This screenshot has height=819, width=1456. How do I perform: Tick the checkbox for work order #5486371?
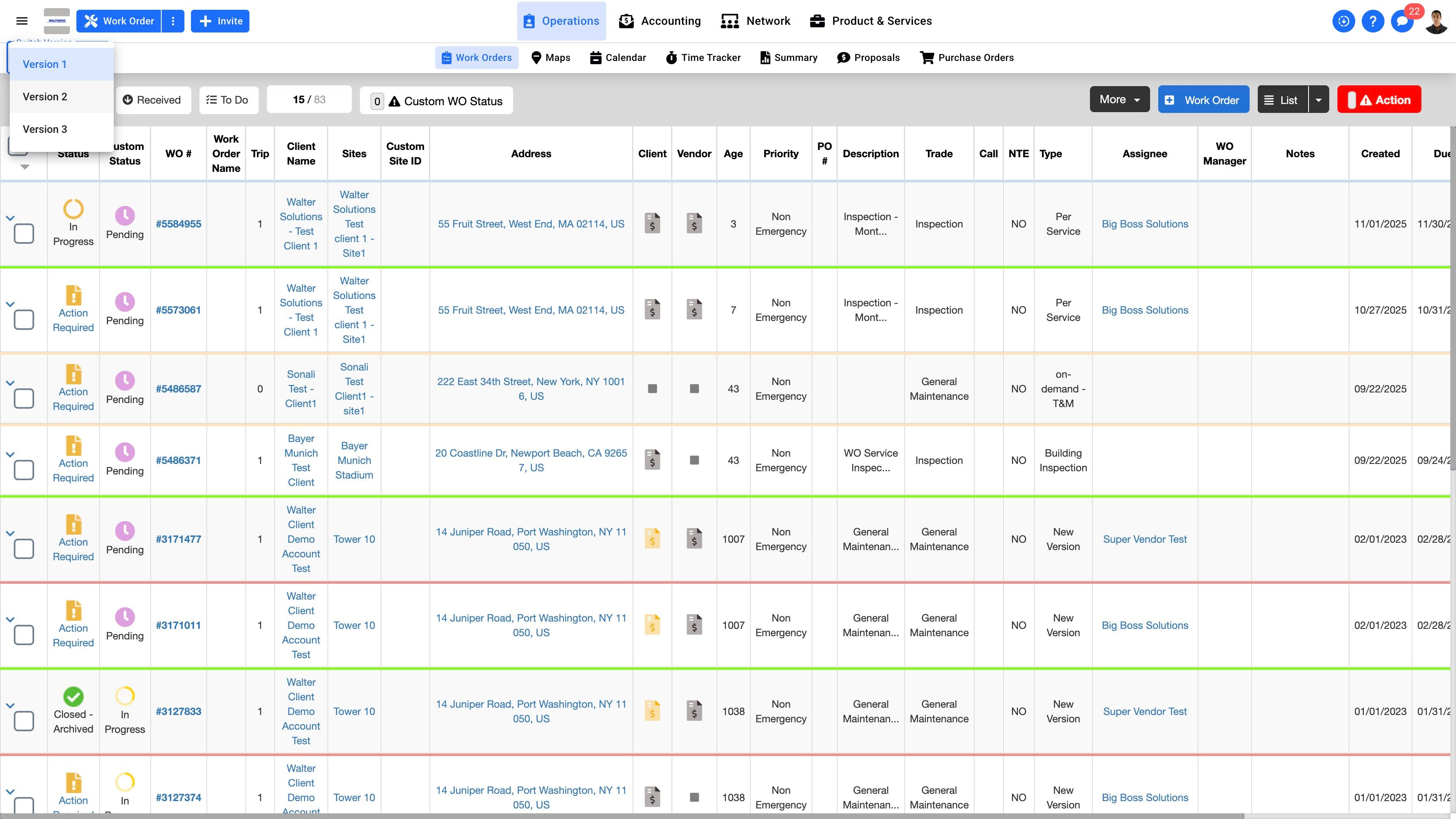click(24, 470)
